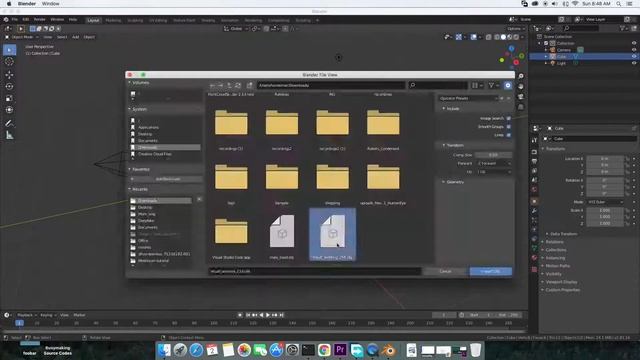The height and width of the screenshot is (360, 640).
Task: Toggle Collection exclude checkbox in outliner
Action: click(546, 43)
